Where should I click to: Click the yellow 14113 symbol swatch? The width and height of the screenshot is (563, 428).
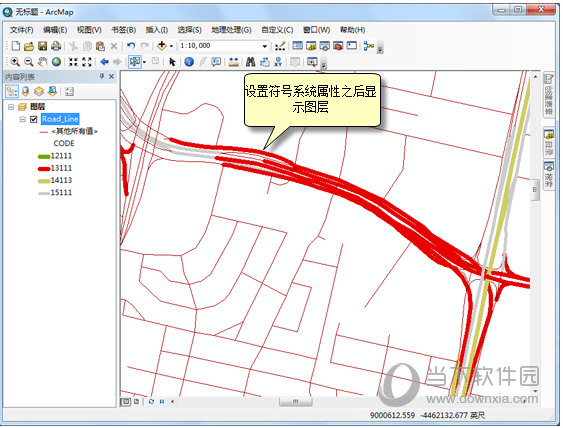coord(44,181)
